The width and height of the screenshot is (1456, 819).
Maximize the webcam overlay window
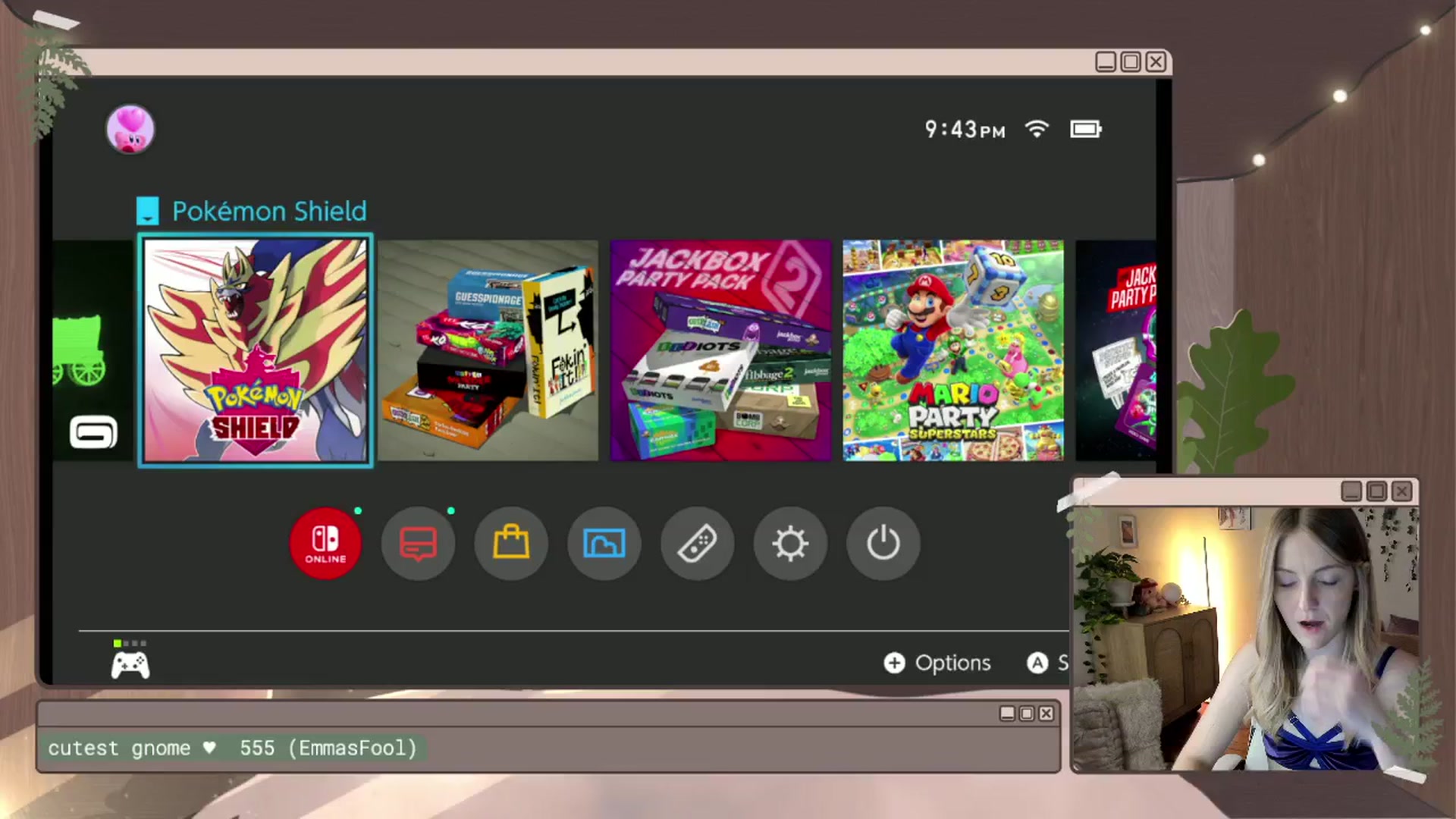click(1376, 491)
